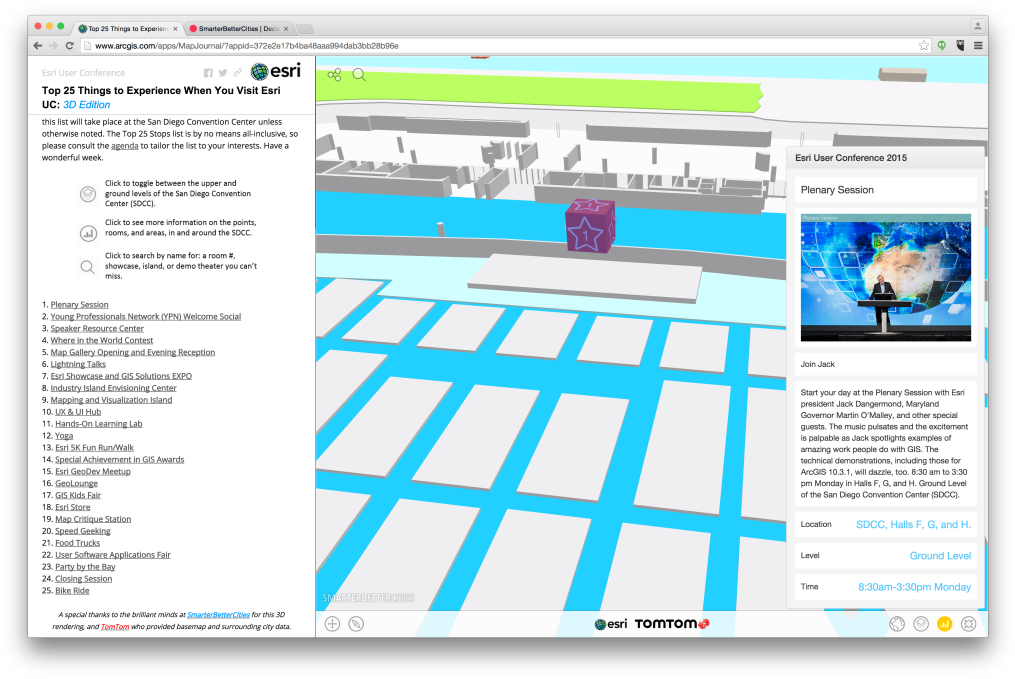This screenshot has height=679, width=1015.
Task: Click the green extension icon in the toolbar
Action: 942,45
